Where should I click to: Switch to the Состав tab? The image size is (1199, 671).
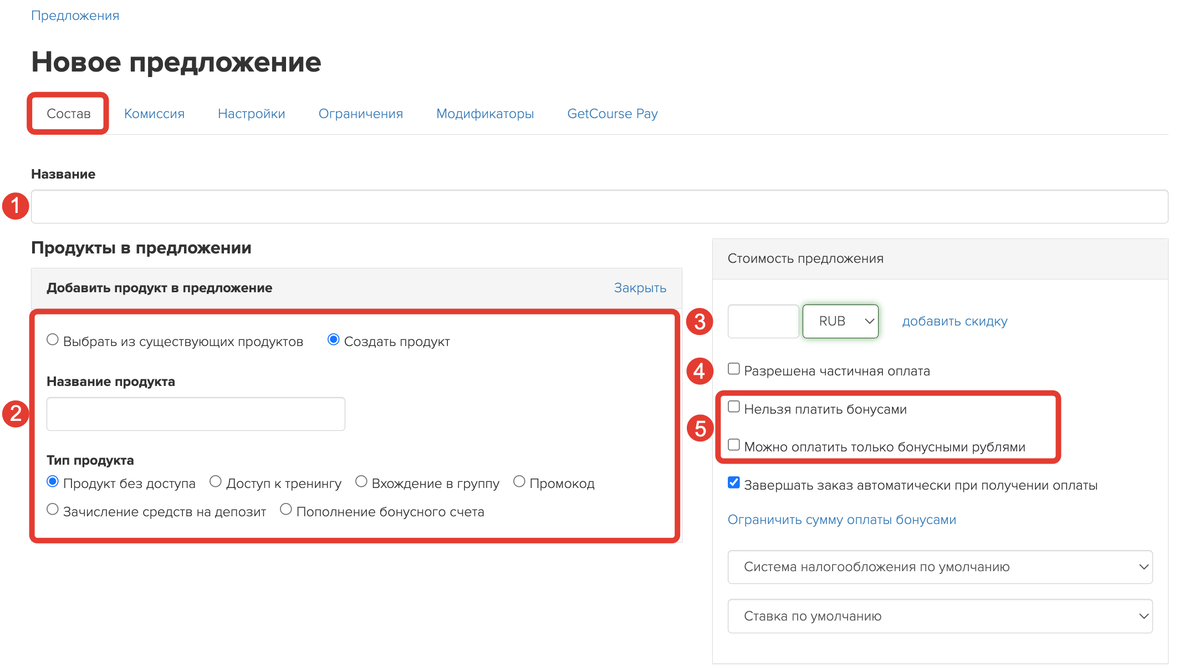(x=68, y=114)
